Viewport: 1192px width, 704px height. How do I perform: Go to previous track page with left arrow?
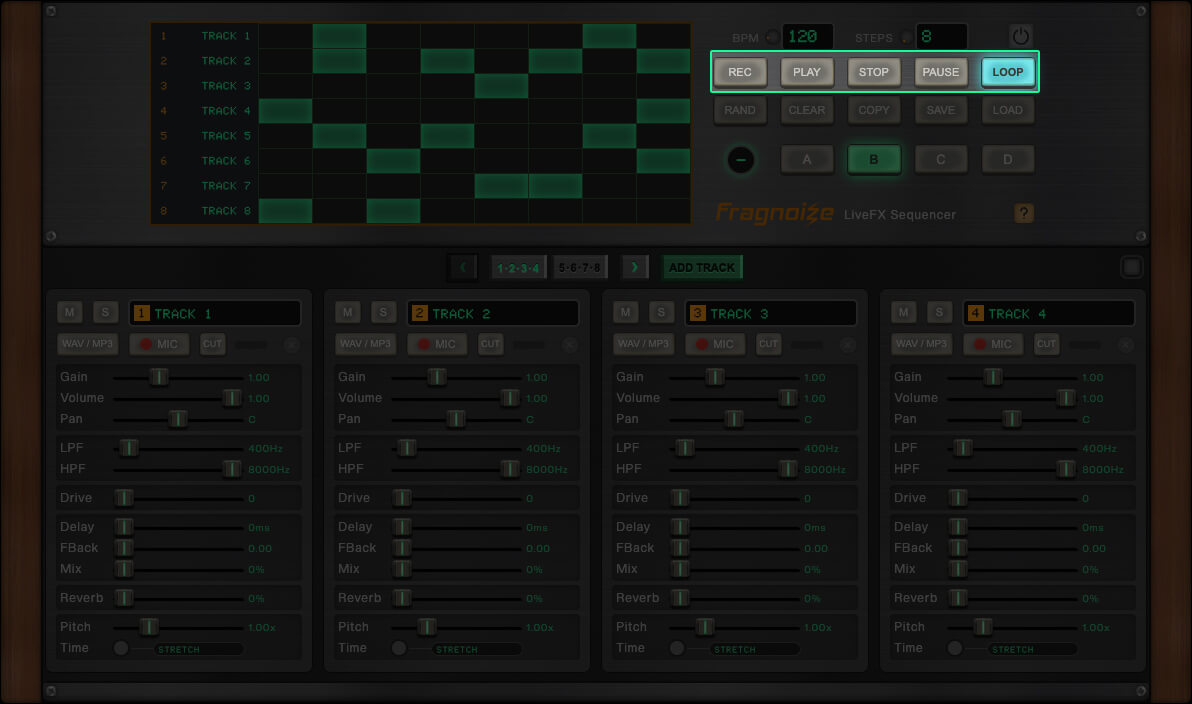tap(462, 267)
